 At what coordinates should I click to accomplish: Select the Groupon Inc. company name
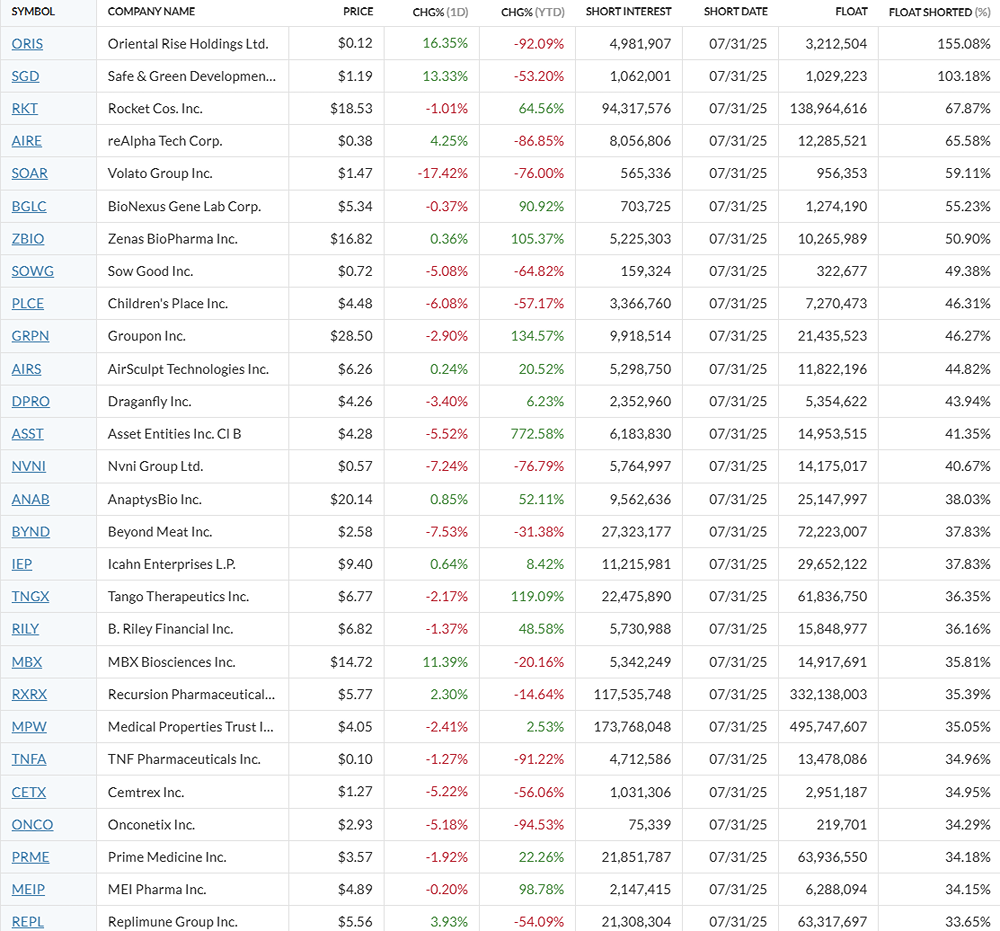(x=147, y=337)
